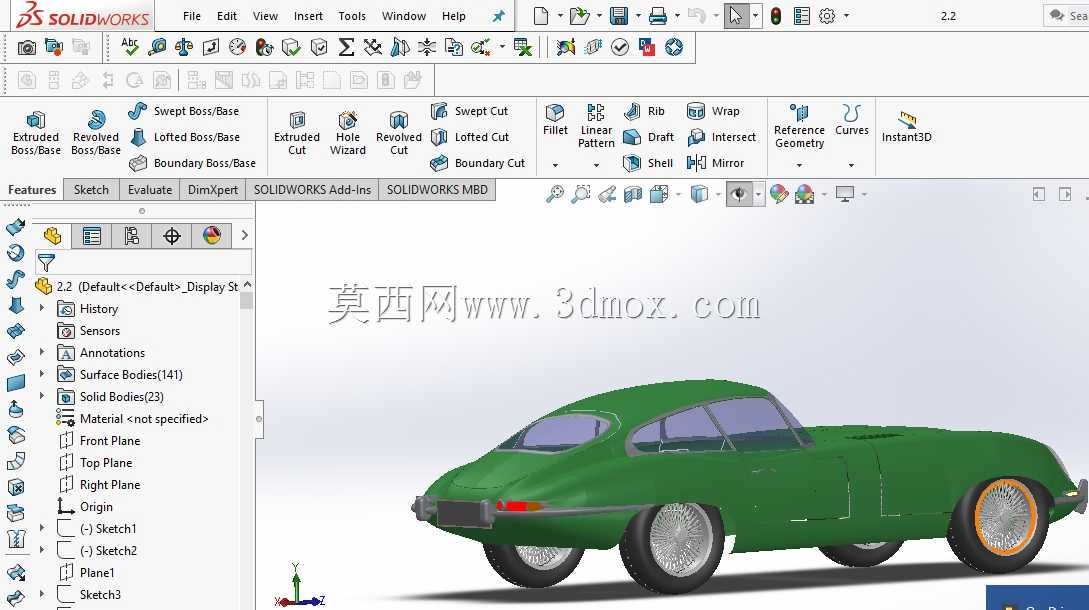Image resolution: width=1089 pixels, height=610 pixels.
Task: Open the Curves tool
Action: pyautogui.click(x=851, y=119)
